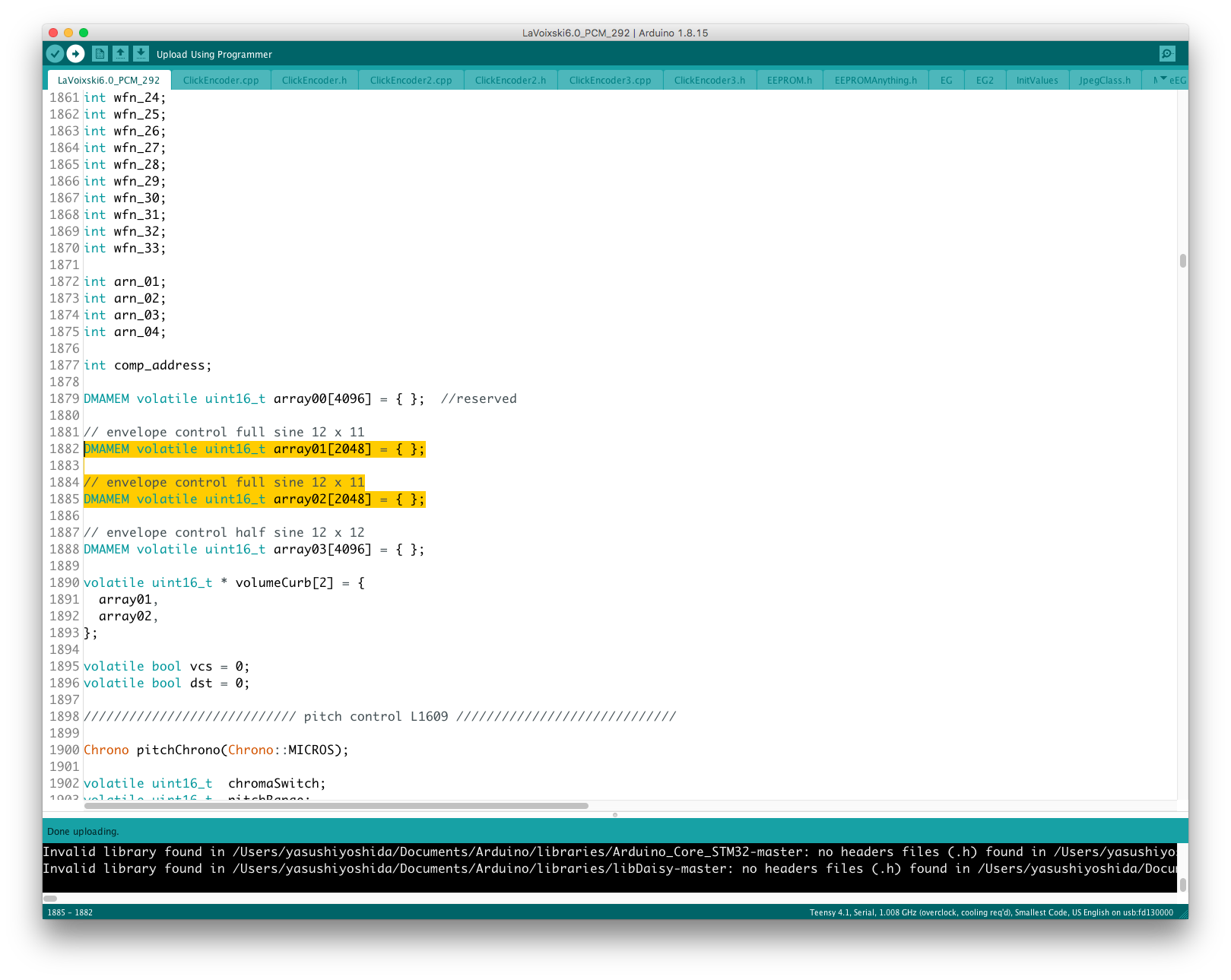The image size is (1231, 980).
Task: Switch to ClickEncoder3.h tab
Action: click(709, 81)
